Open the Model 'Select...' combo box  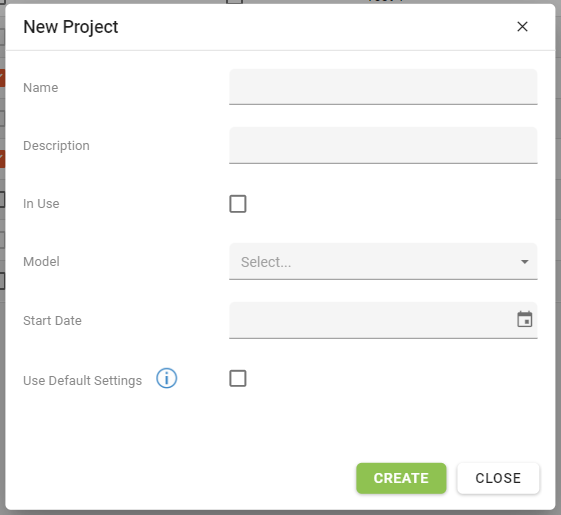pyautogui.click(x=383, y=262)
